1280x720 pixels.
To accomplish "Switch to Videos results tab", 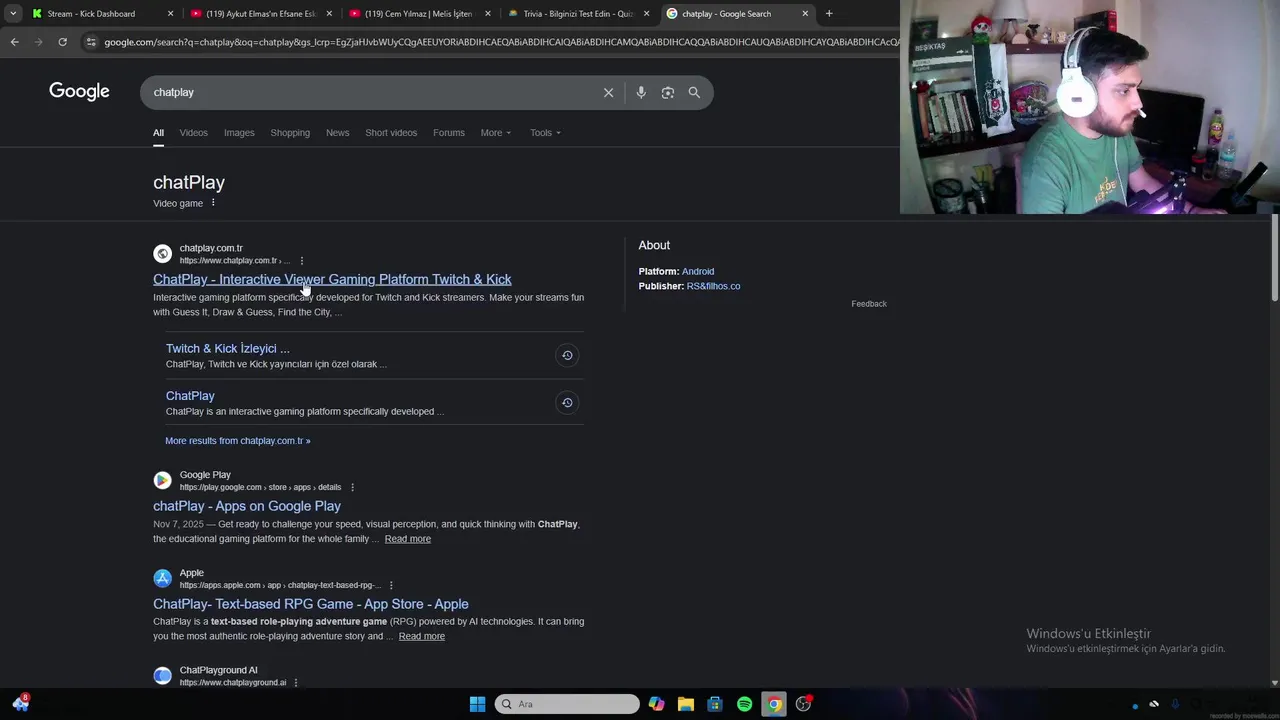I will click(x=193, y=133).
